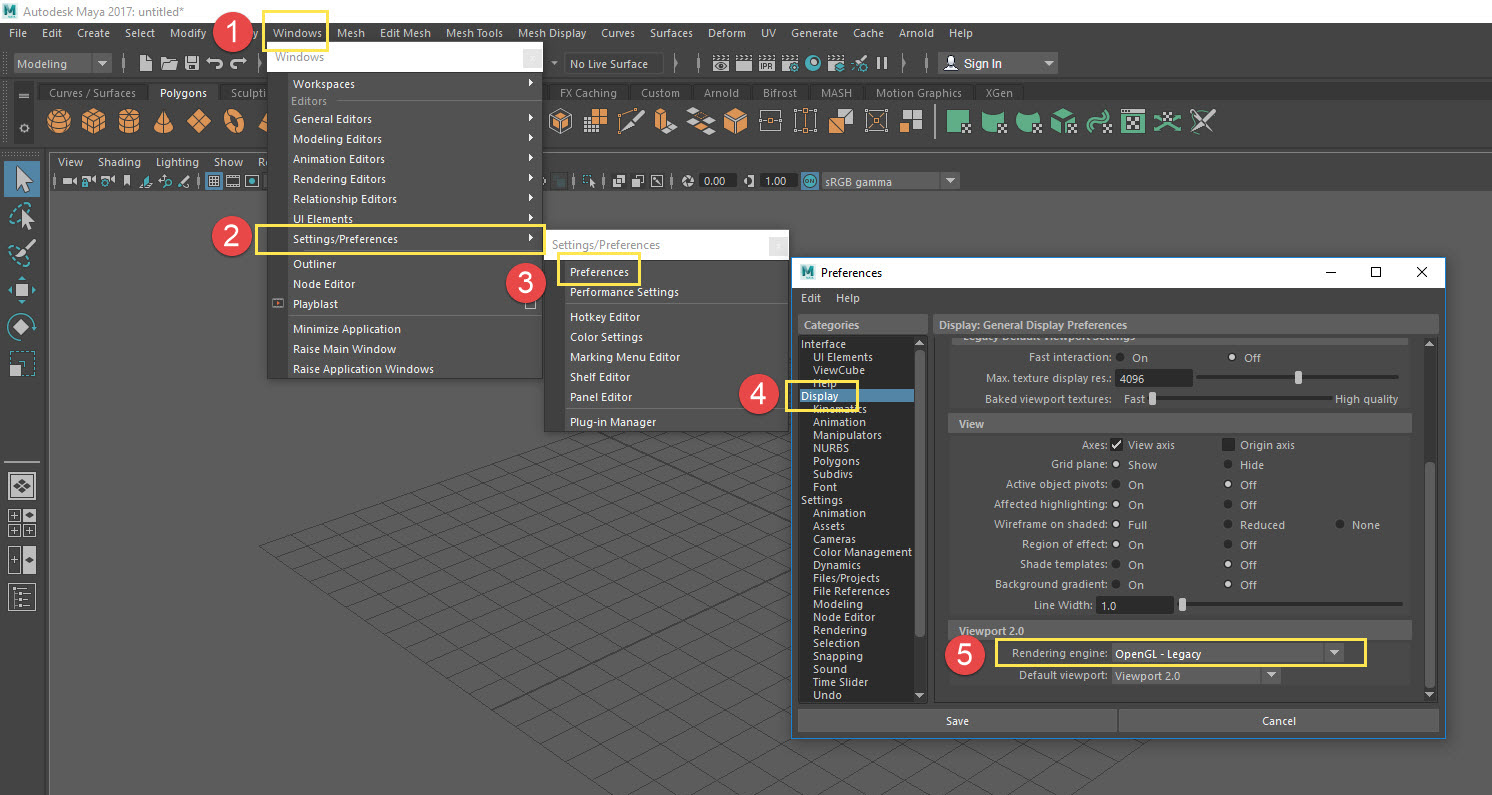Cancel the Preferences dialog
1492x795 pixels.
pos(1279,721)
